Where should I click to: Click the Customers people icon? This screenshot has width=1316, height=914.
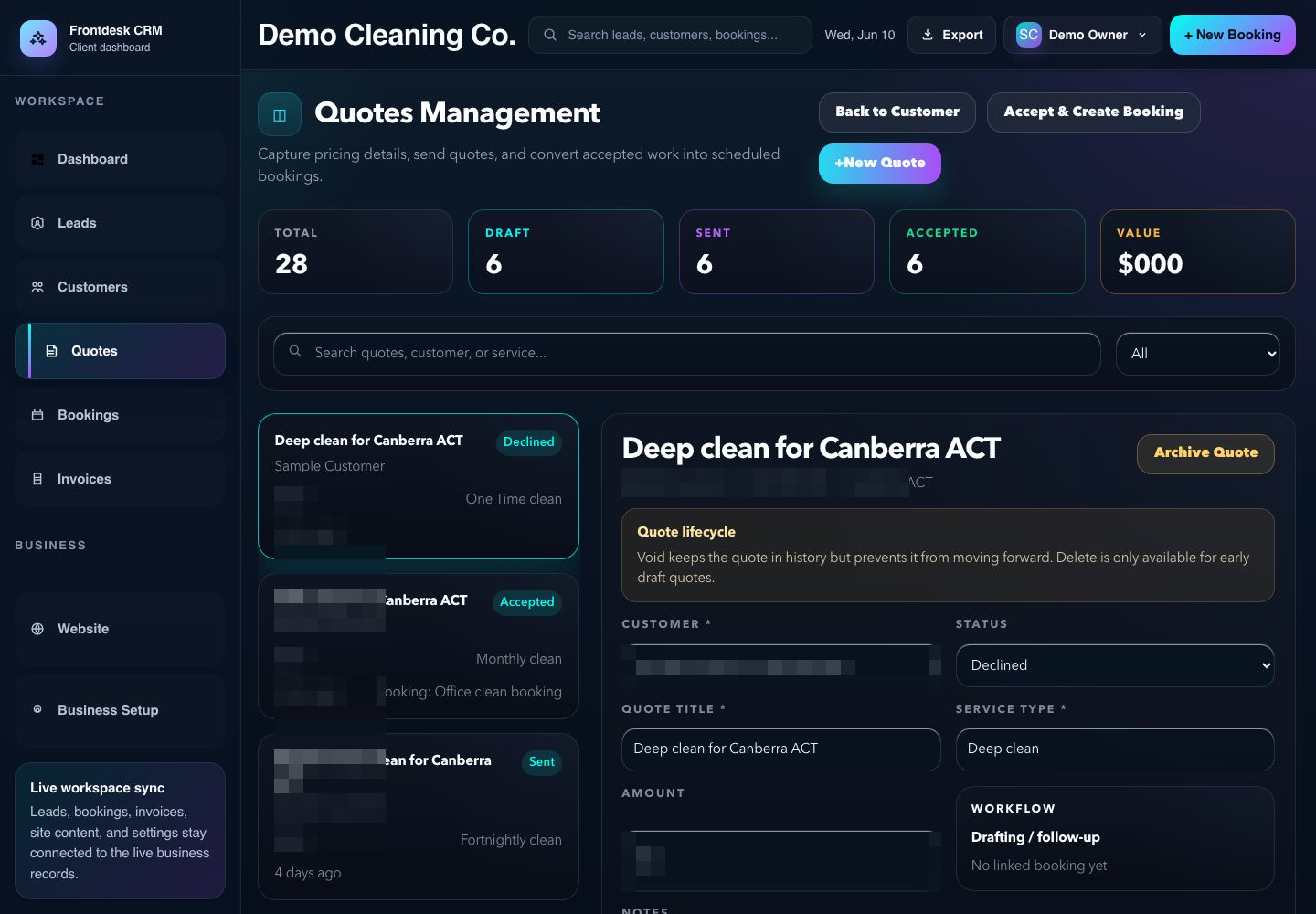[37, 287]
